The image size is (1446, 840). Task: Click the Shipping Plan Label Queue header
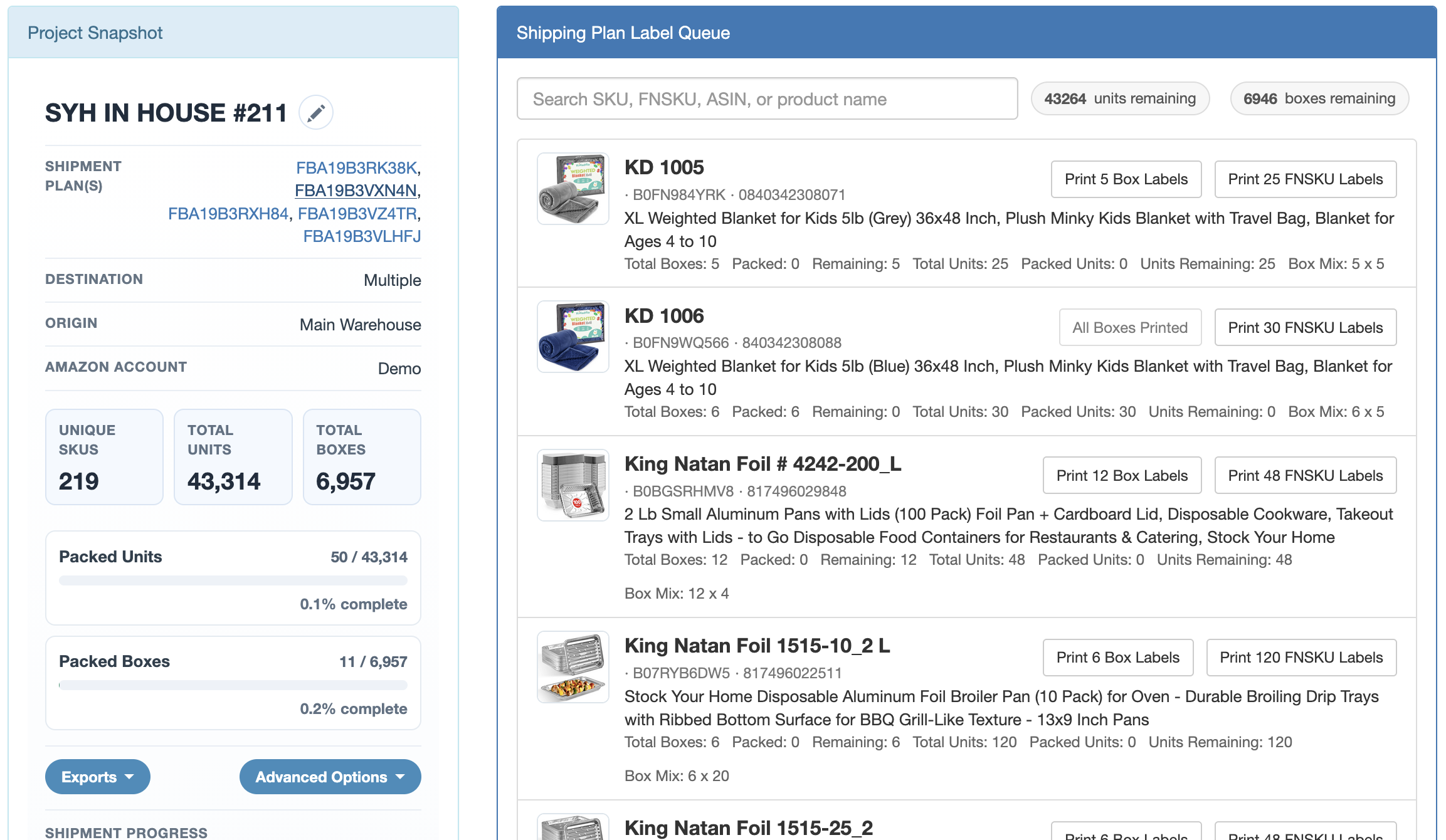point(966,33)
